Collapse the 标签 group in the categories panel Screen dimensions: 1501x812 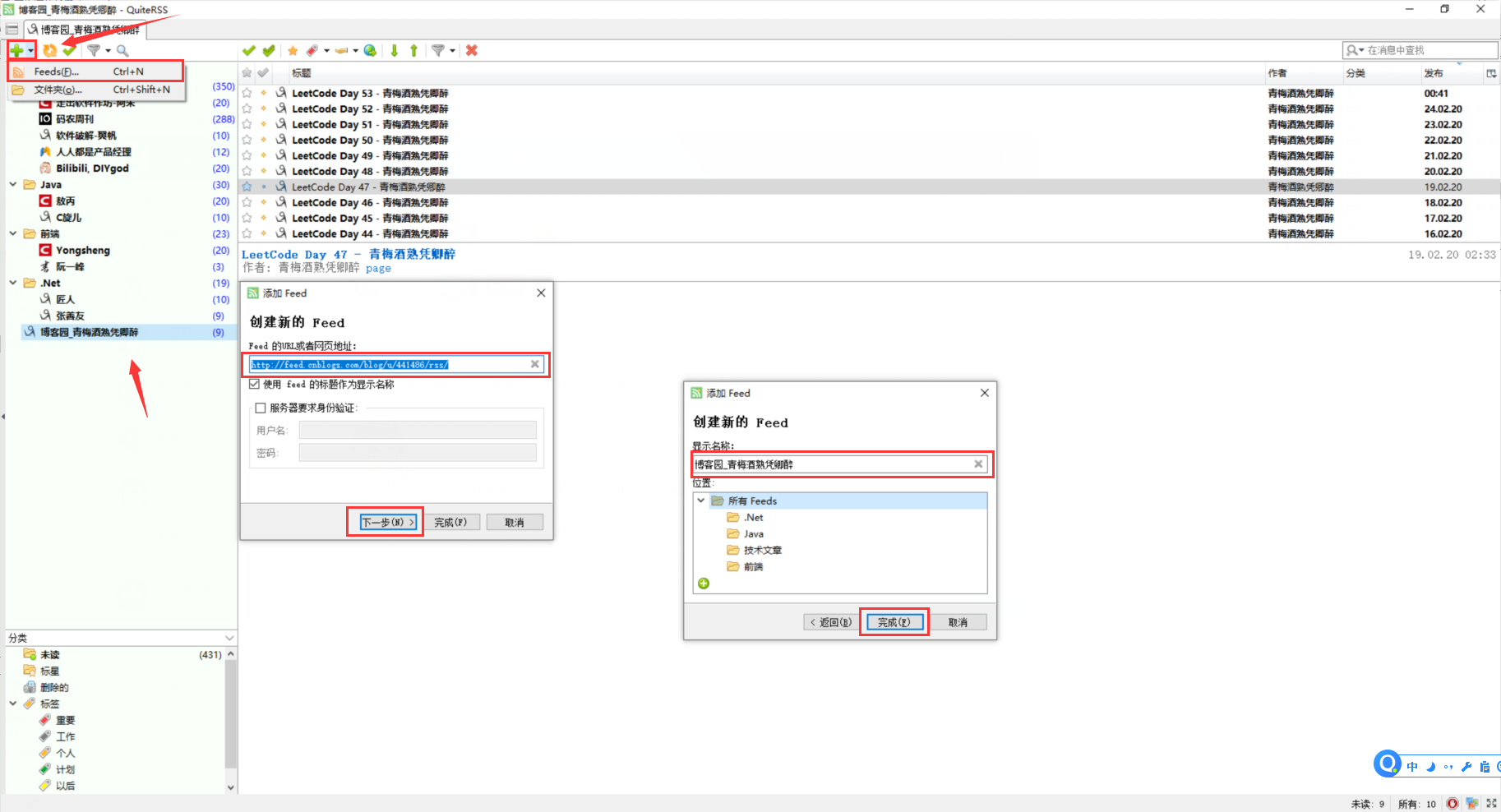coord(13,704)
